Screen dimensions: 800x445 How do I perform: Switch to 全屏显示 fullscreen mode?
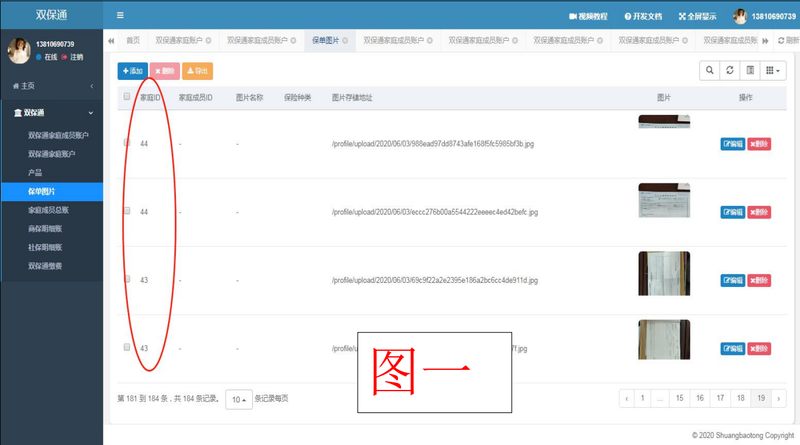tap(697, 16)
